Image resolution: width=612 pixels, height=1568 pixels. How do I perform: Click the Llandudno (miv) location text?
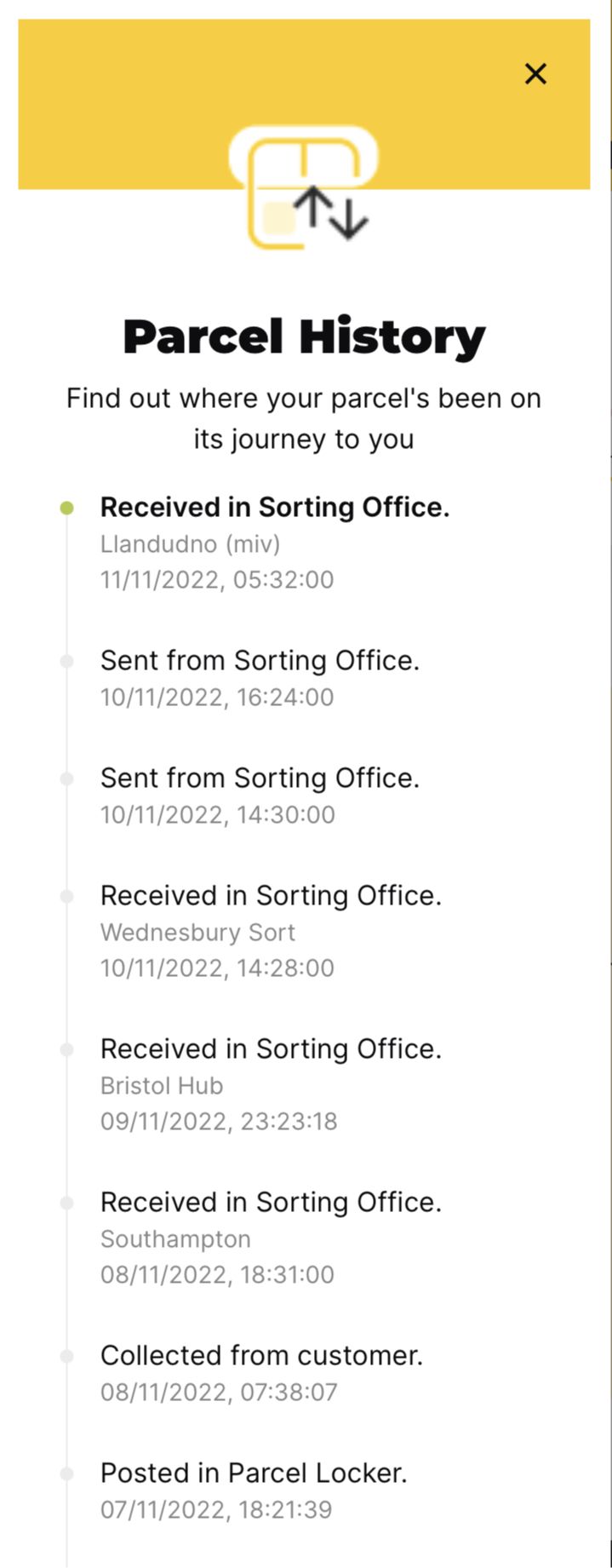(x=190, y=543)
